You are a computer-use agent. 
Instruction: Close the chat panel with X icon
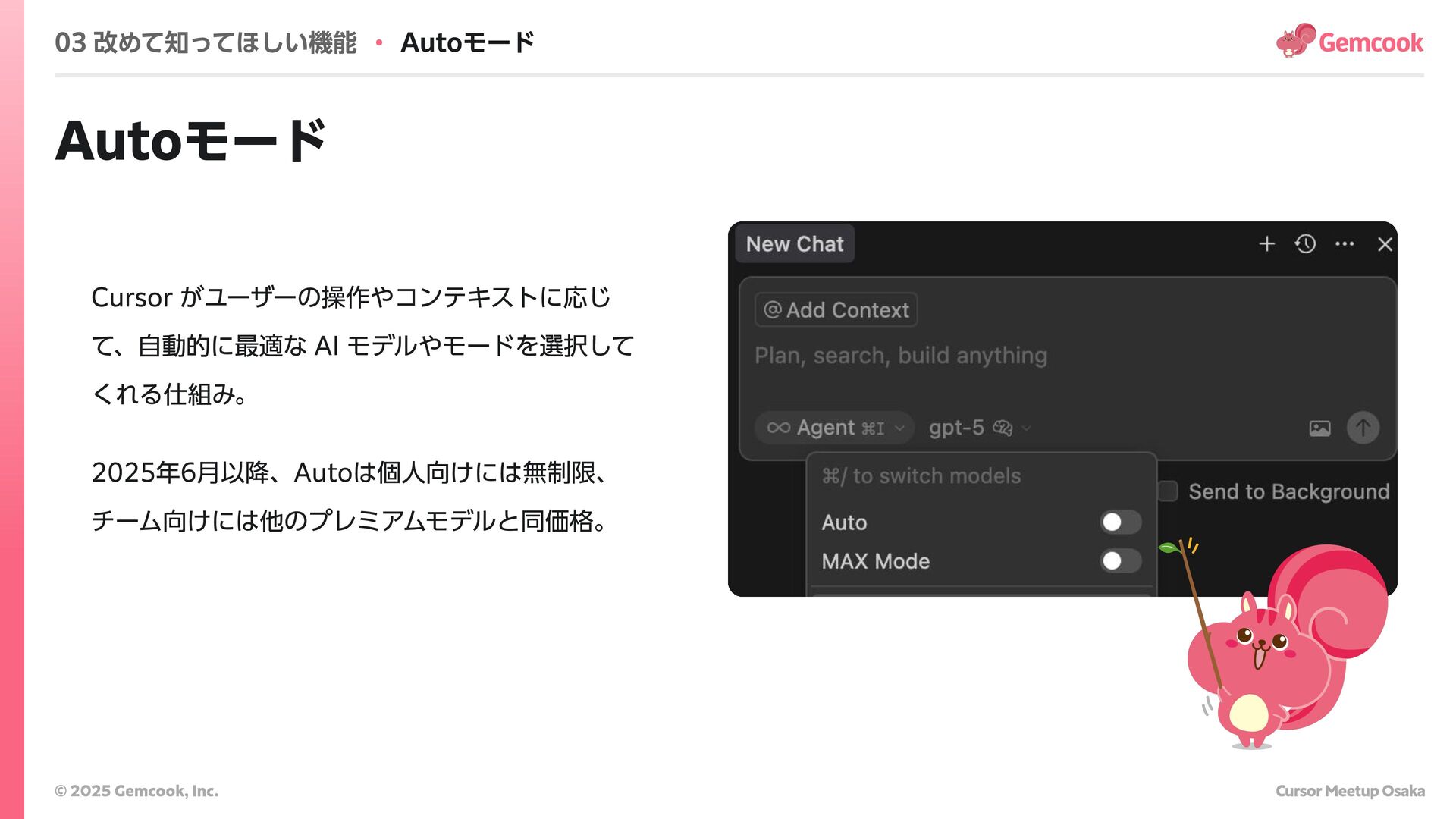[1385, 244]
